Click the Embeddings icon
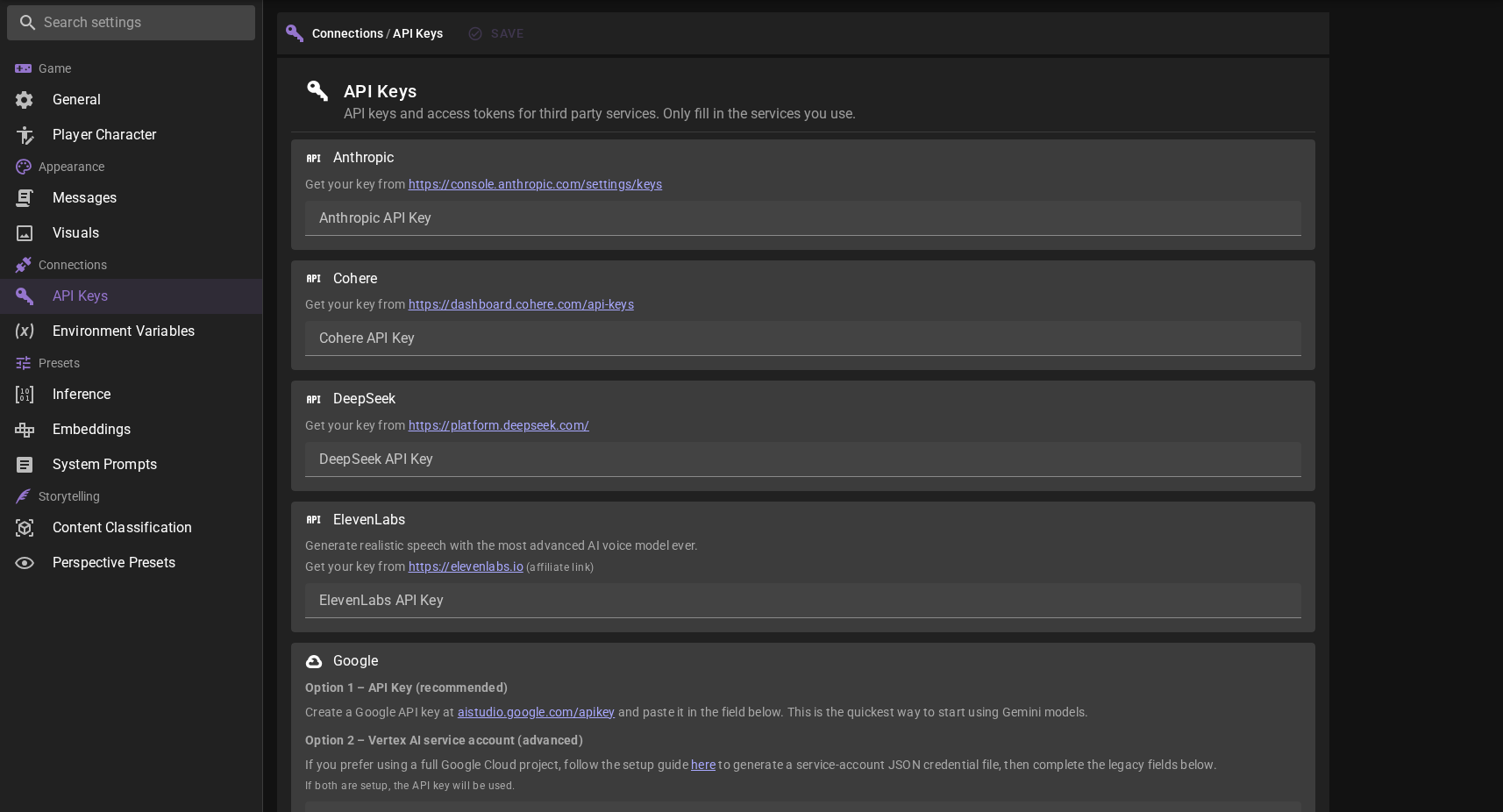 (x=25, y=430)
